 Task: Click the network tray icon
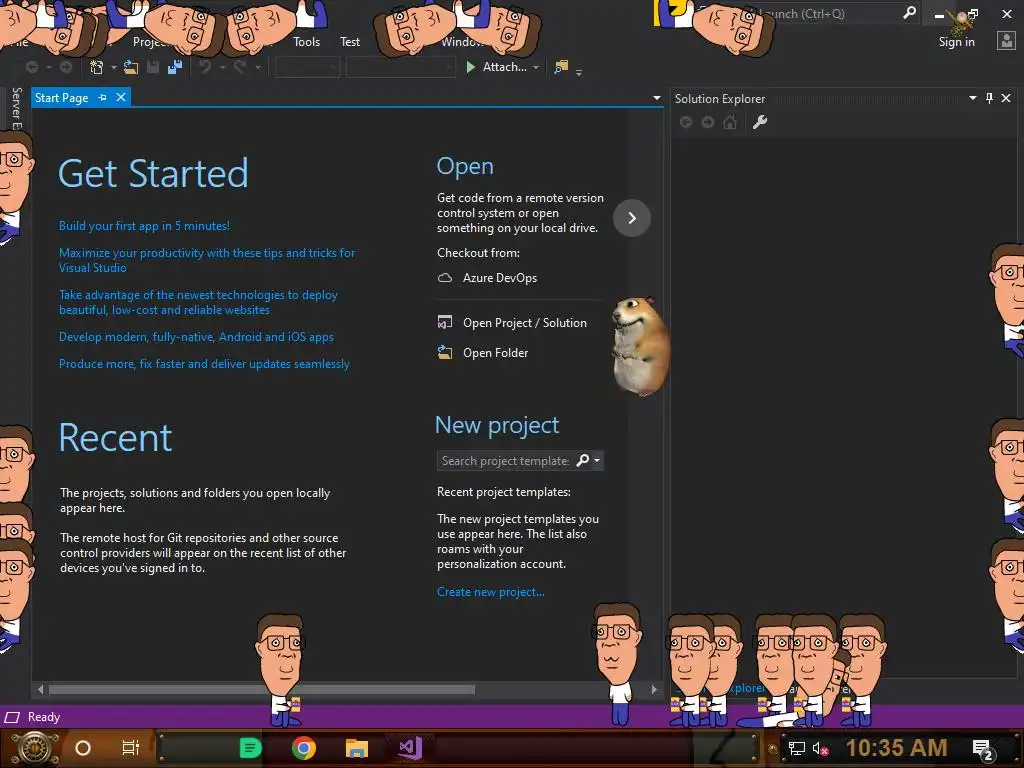[x=797, y=748]
